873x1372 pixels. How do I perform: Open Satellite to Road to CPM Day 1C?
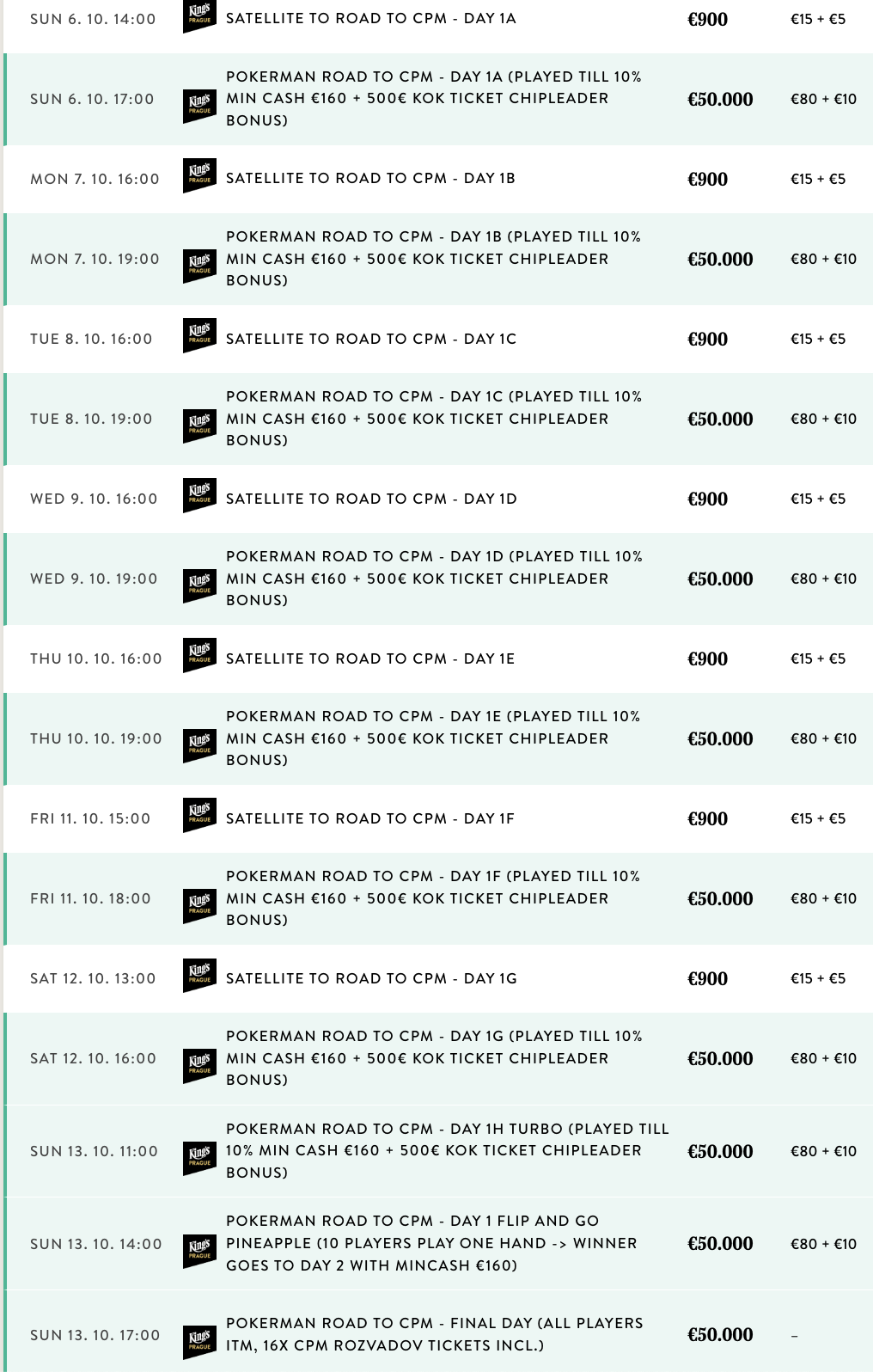tap(371, 339)
